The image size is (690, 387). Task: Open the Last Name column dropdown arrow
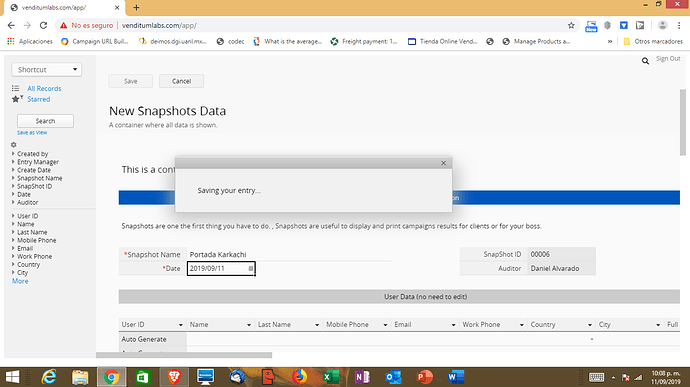317,325
